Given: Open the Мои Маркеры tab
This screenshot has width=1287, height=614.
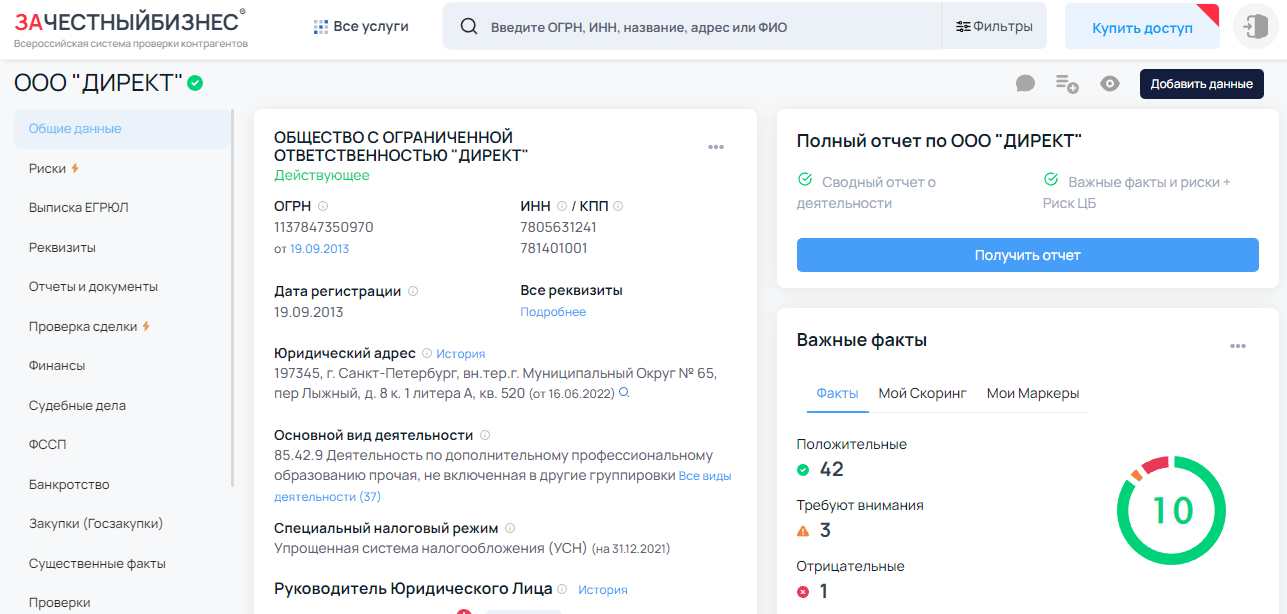Looking at the screenshot, I should point(1033,393).
